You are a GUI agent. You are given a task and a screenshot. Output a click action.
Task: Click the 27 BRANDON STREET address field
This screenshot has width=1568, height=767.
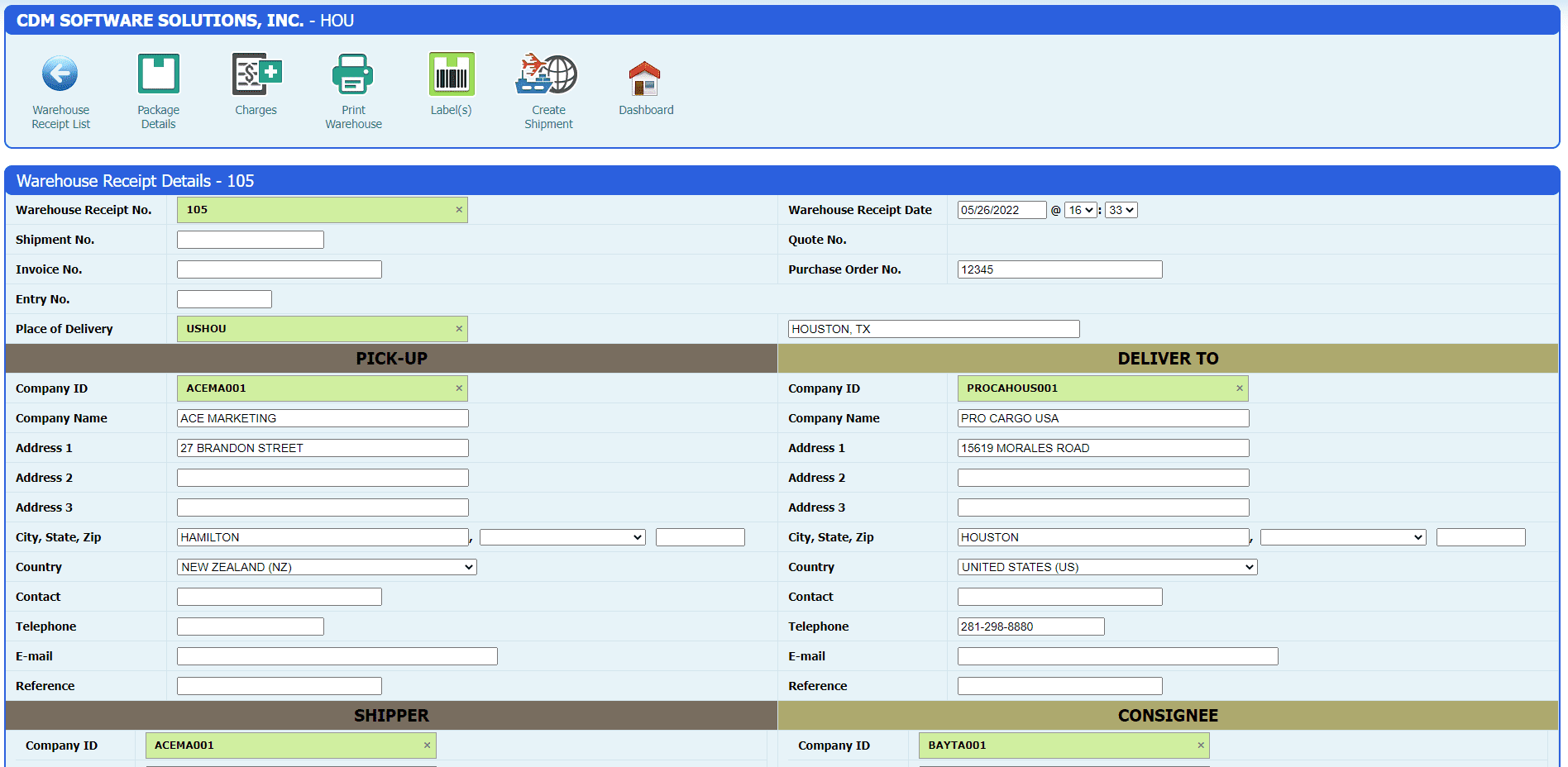(323, 448)
